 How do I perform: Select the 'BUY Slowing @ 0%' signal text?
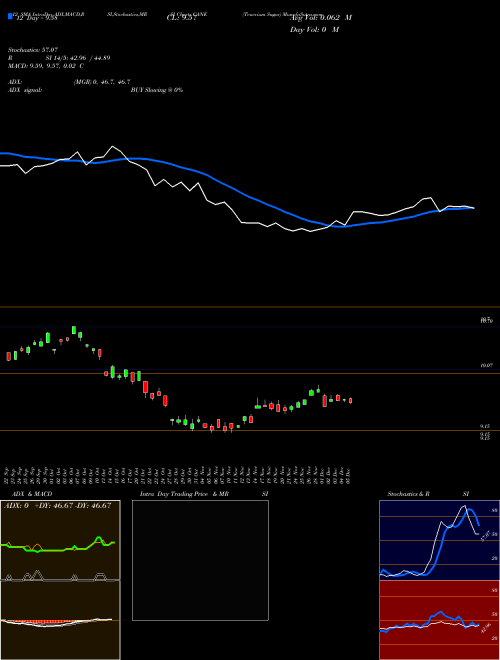(x=157, y=90)
